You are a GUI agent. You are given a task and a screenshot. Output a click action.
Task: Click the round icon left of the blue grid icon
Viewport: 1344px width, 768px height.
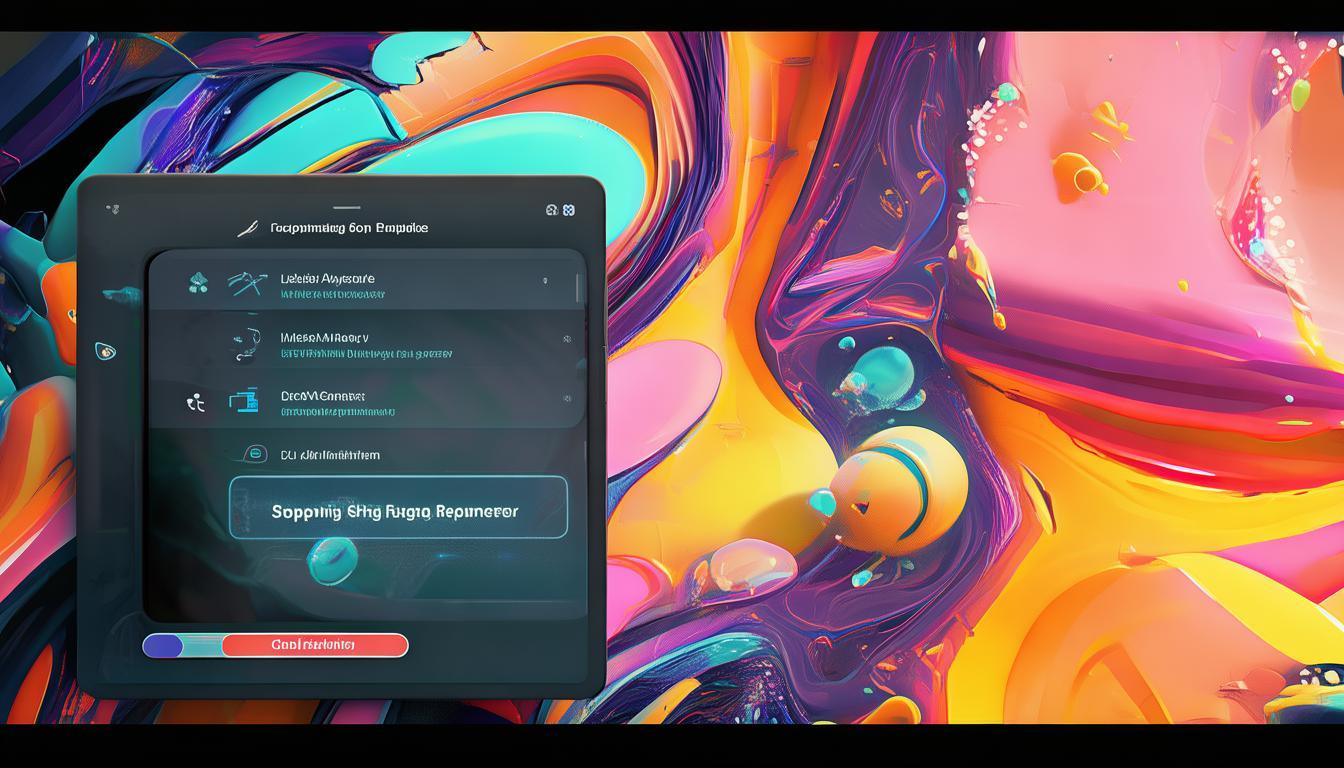click(551, 210)
